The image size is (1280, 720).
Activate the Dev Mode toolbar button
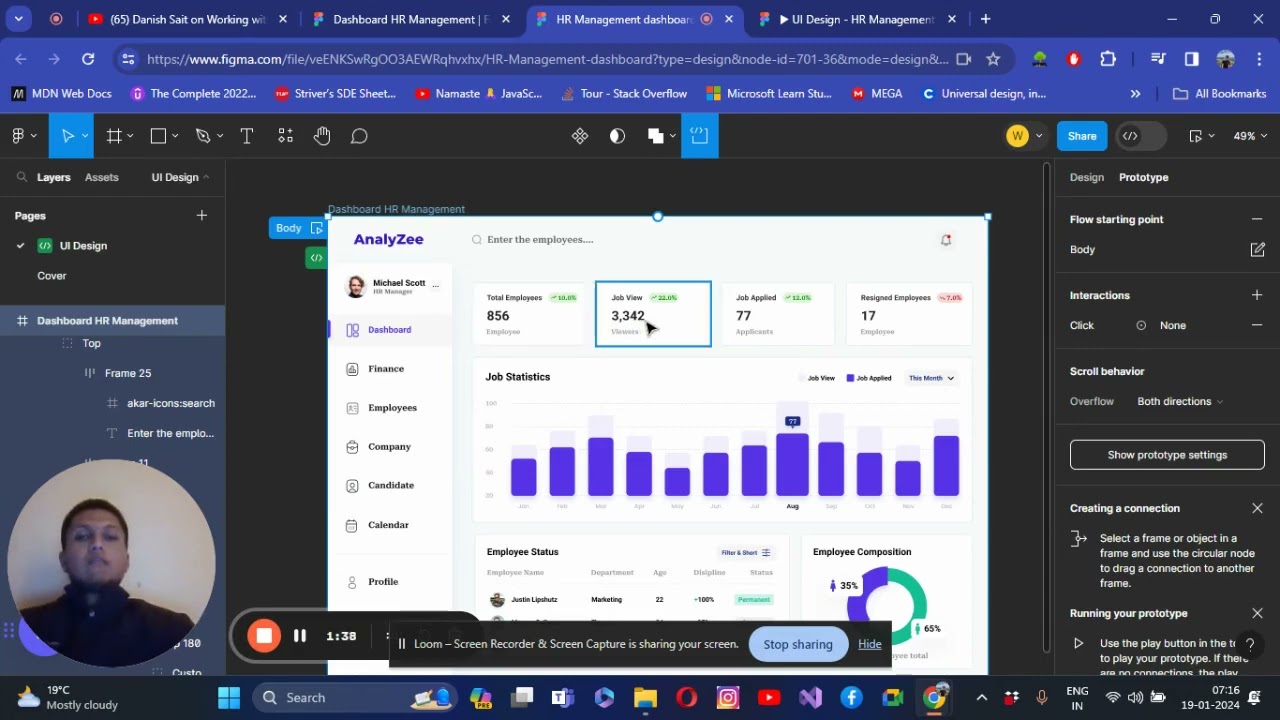[x=700, y=136]
